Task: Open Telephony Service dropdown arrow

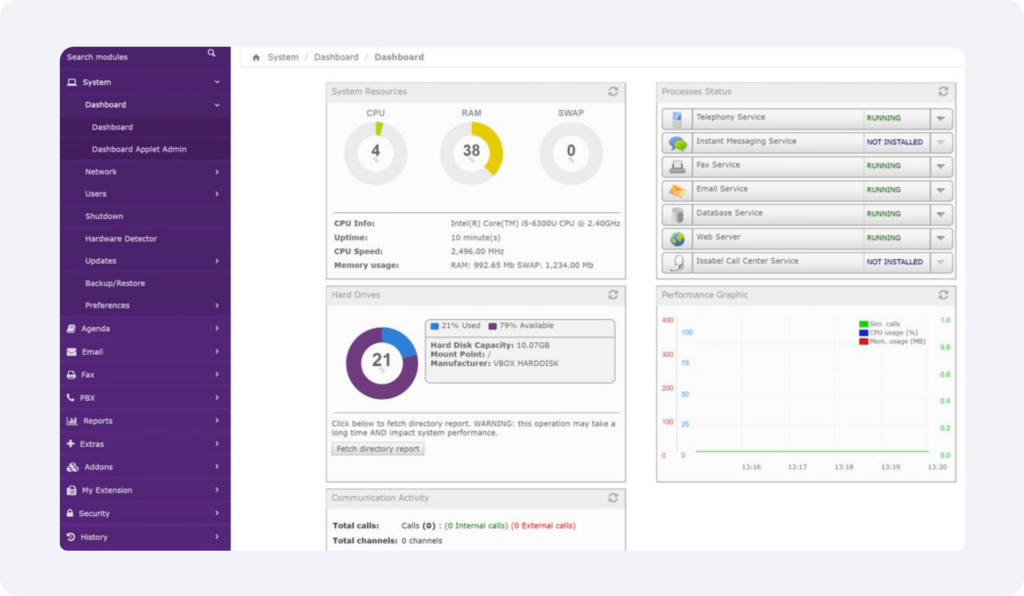Action: click(x=940, y=119)
